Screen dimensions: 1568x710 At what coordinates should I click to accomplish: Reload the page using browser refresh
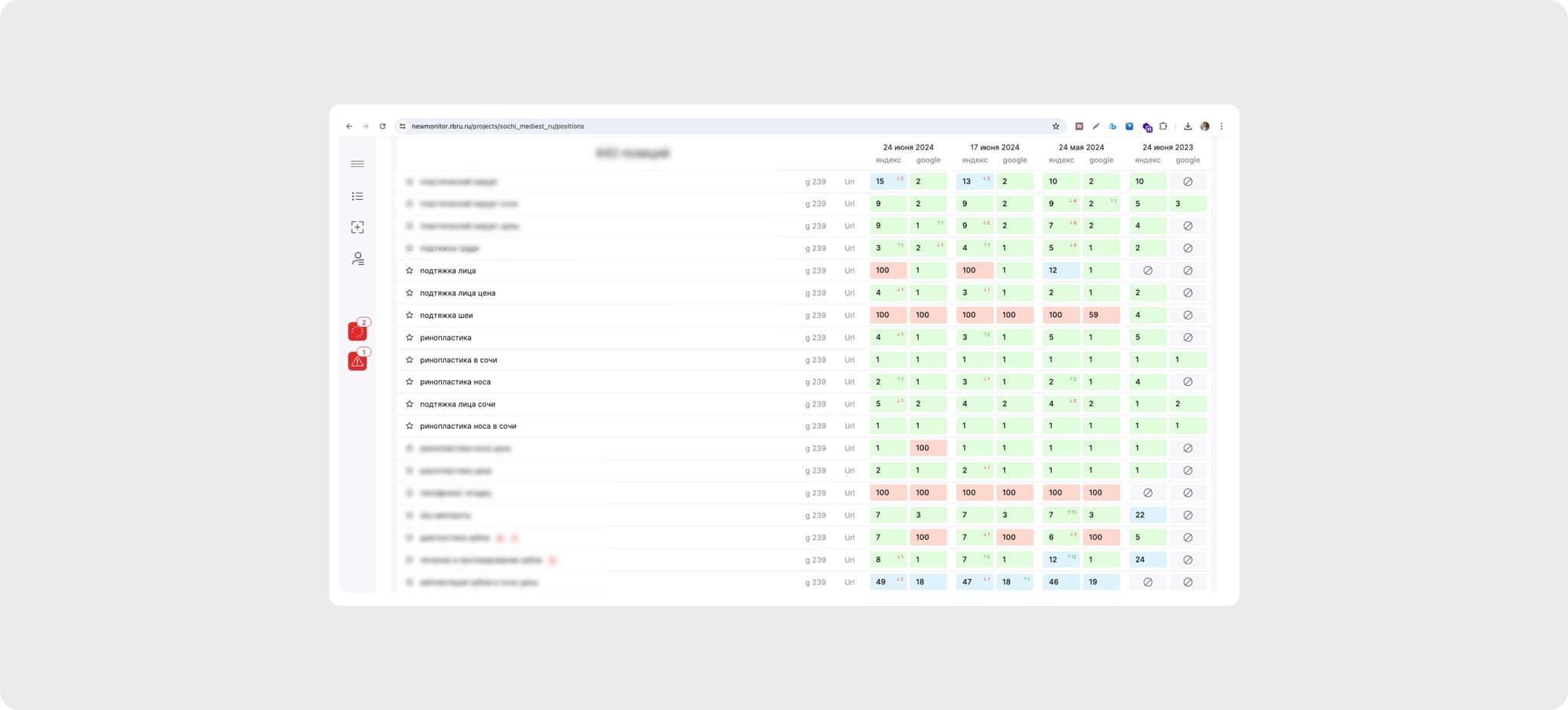point(382,126)
